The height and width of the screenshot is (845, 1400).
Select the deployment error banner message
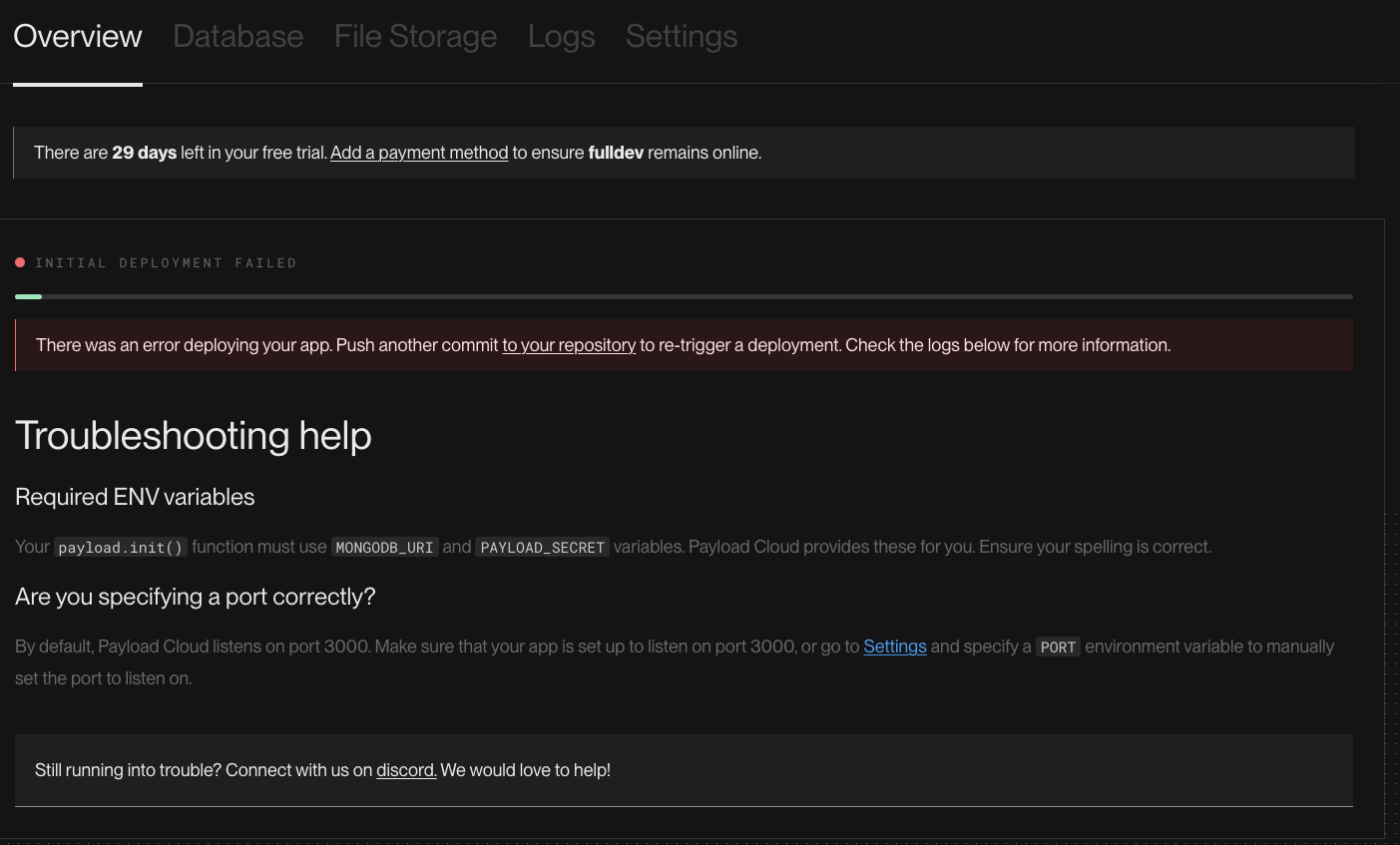pos(604,345)
